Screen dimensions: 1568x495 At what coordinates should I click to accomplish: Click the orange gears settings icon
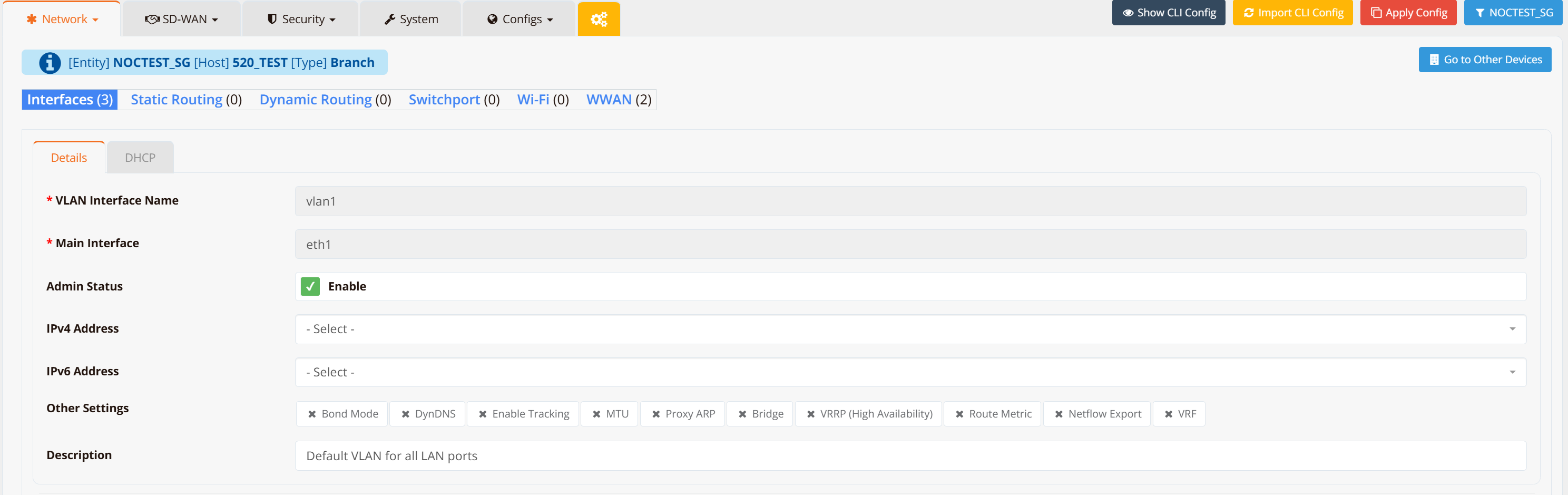tap(599, 20)
